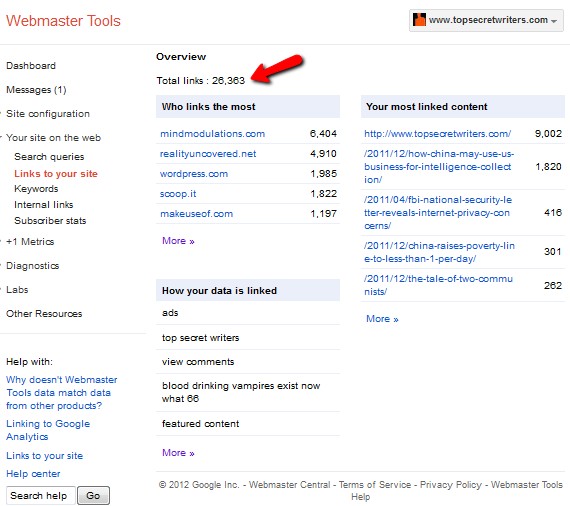
Task: Open the realityuncovered.net link
Action: pyautogui.click(x=208, y=154)
